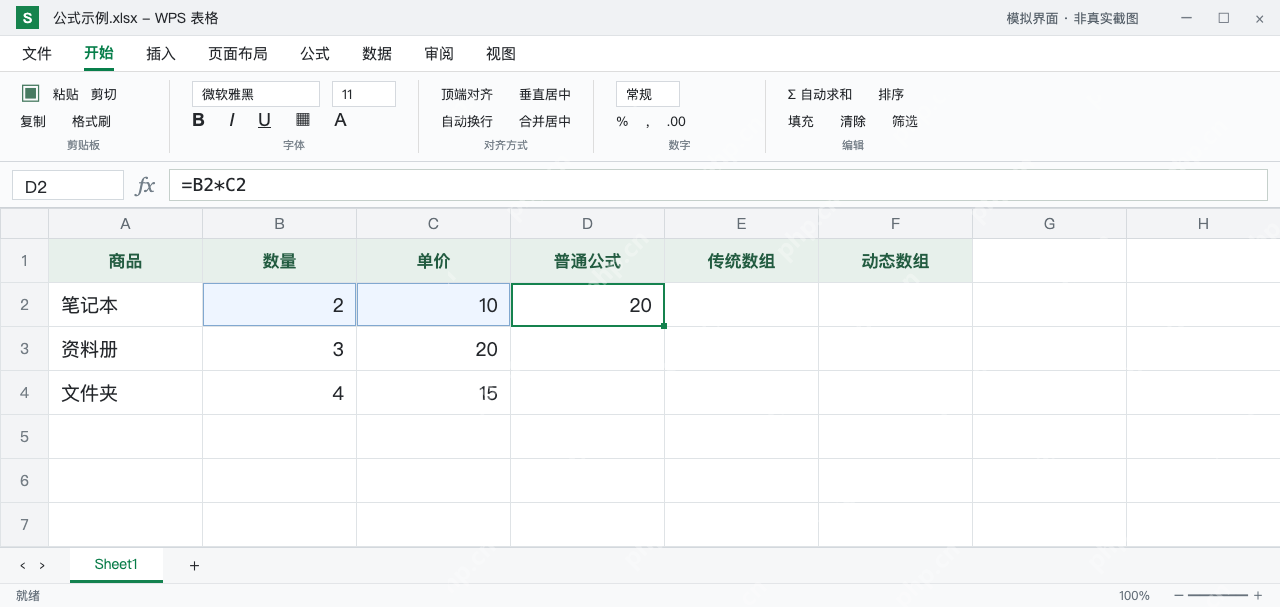Open the cell borders grid icon
Image resolution: width=1280 pixels, height=608 pixels.
(303, 120)
